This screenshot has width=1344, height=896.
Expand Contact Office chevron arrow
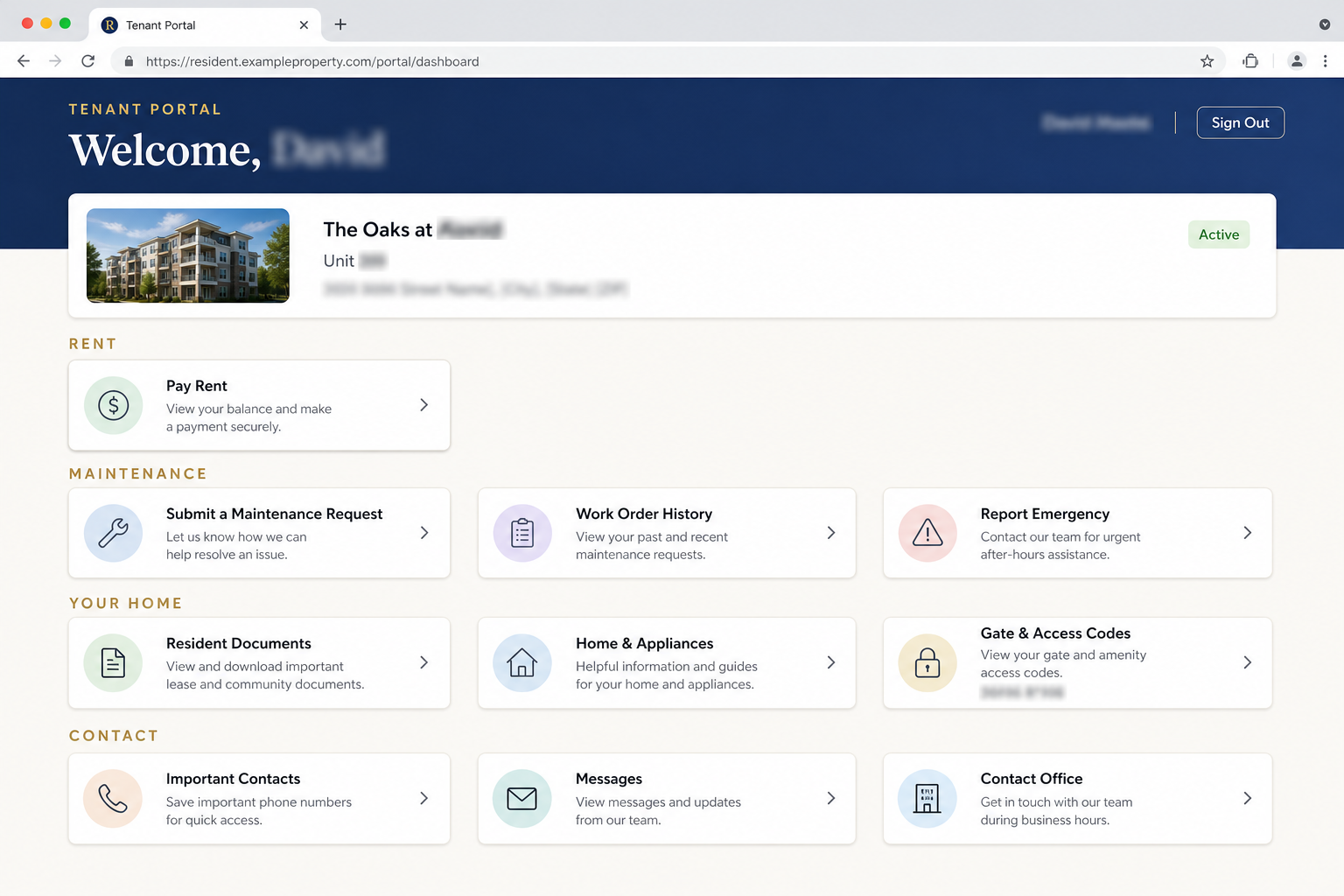(1248, 798)
